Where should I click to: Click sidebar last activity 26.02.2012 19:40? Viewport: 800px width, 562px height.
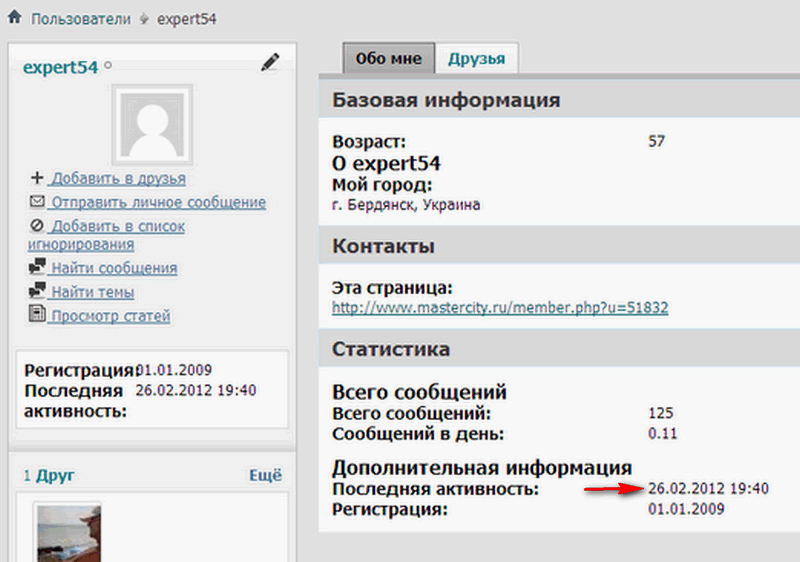point(196,390)
